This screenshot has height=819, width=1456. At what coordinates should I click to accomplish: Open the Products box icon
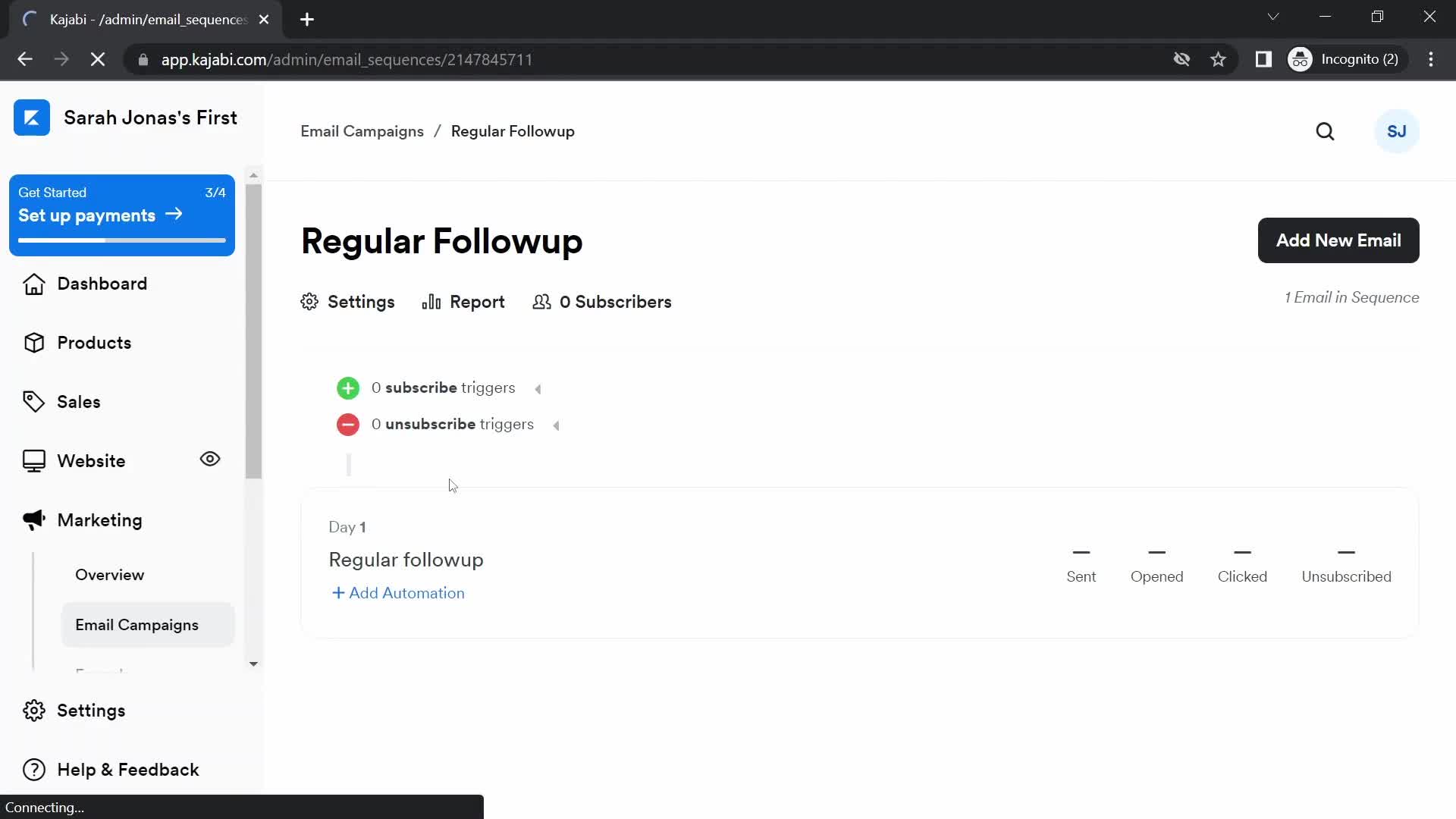click(x=33, y=343)
